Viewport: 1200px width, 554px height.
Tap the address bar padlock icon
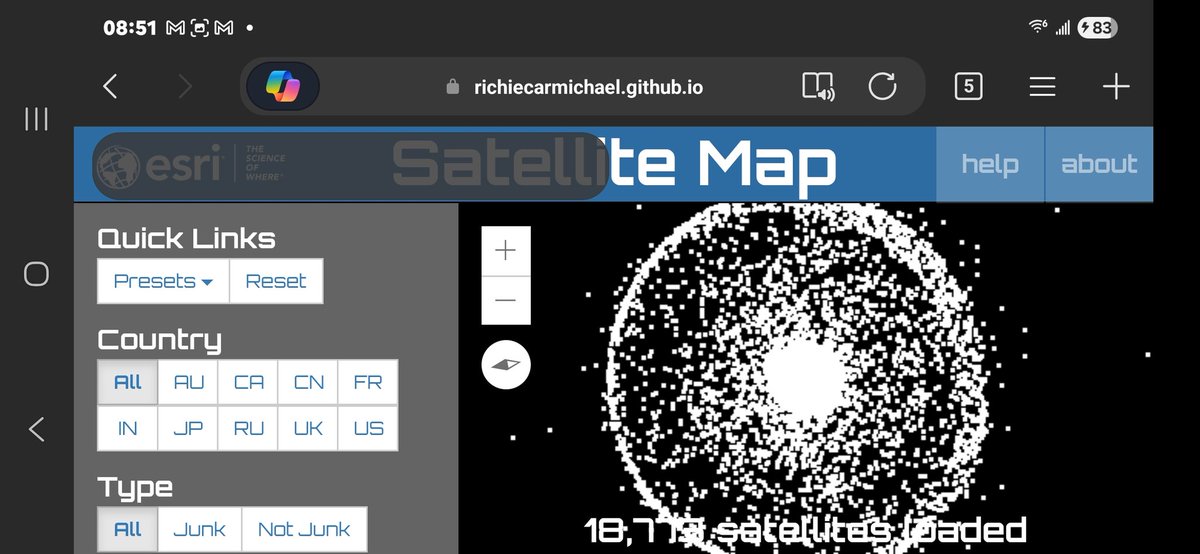click(453, 87)
